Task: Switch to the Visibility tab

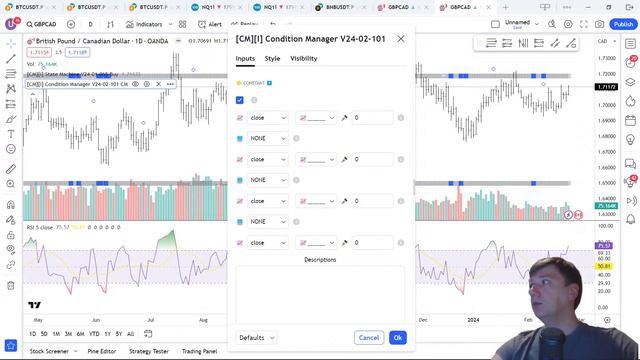Action: point(304,59)
